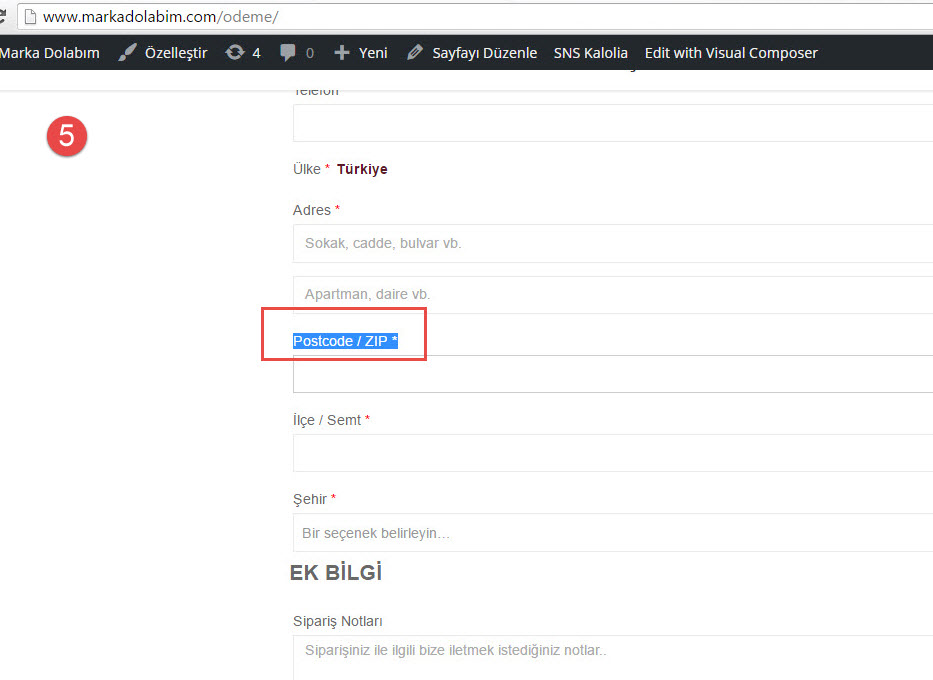Click the page icon in the address bar
Image resolution: width=933 pixels, height=680 pixels.
pyautogui.click(x=30, y=17)
